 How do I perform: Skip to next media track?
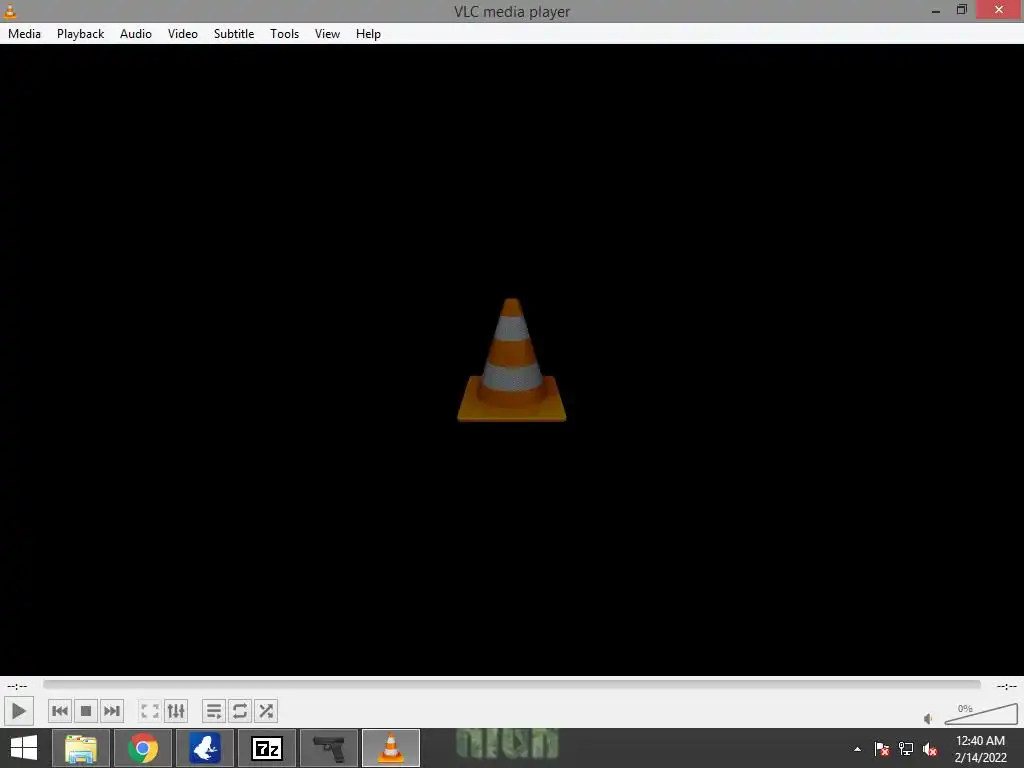click(112, 711)
